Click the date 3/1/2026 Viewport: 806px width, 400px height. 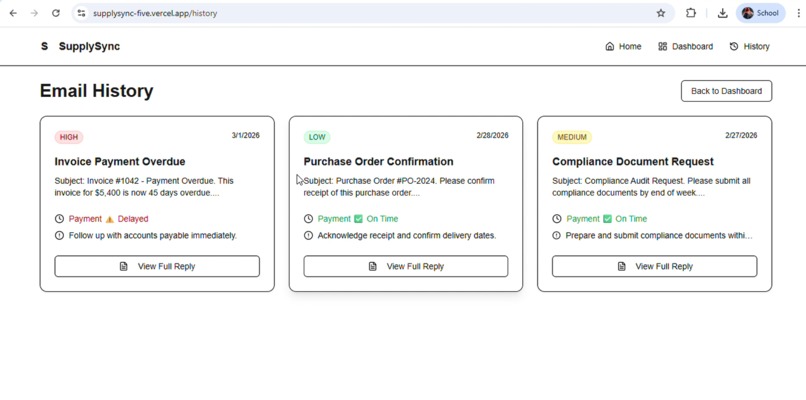point(246,136)
